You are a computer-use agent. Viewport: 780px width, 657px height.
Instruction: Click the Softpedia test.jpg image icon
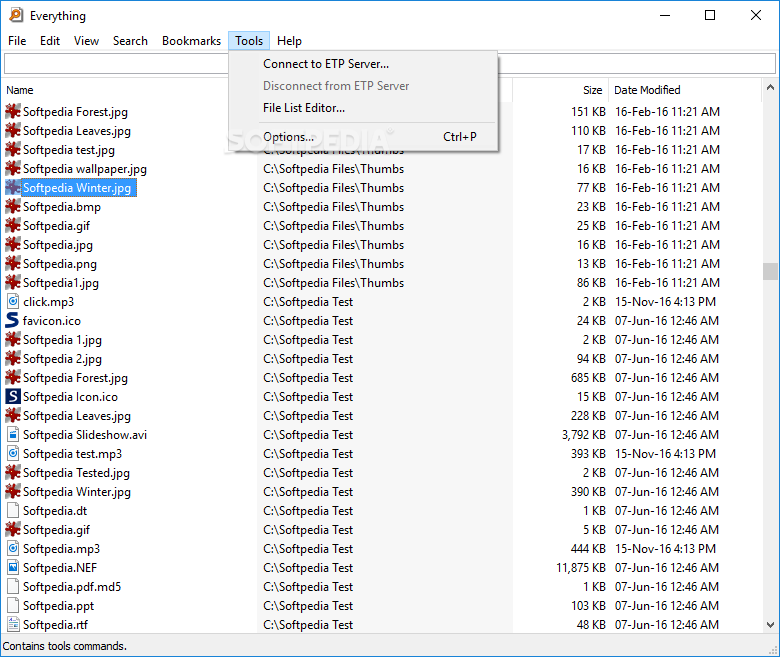pyautogui.click(x=13, y=149)
